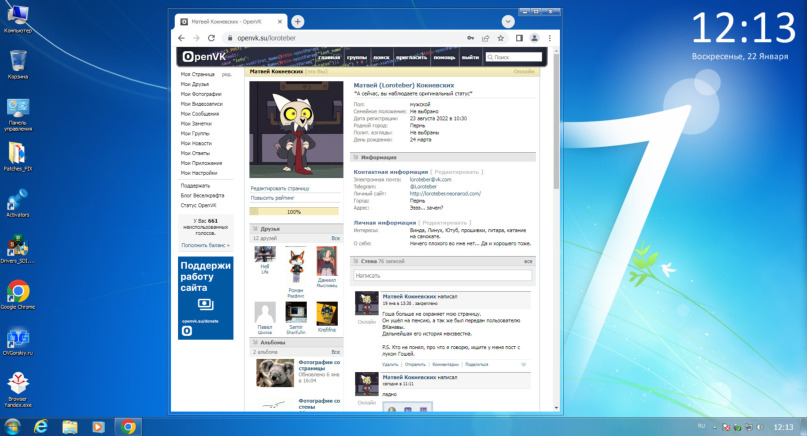The height and width of the screenshot is (436, 807).
Task: Click the 'Написать' wall post input field
Action: pyautogui.click(x=442, y=275)
